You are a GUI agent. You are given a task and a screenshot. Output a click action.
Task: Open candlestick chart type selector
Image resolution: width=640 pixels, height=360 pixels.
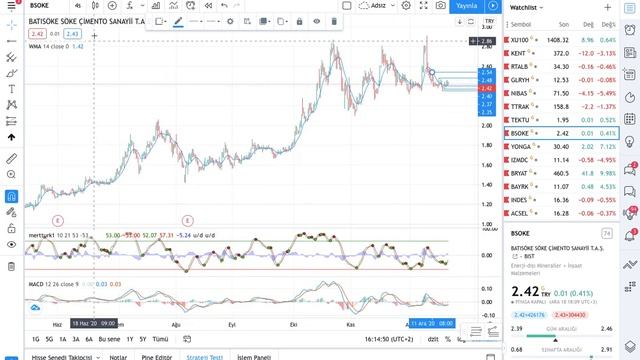tap(95, 6)
